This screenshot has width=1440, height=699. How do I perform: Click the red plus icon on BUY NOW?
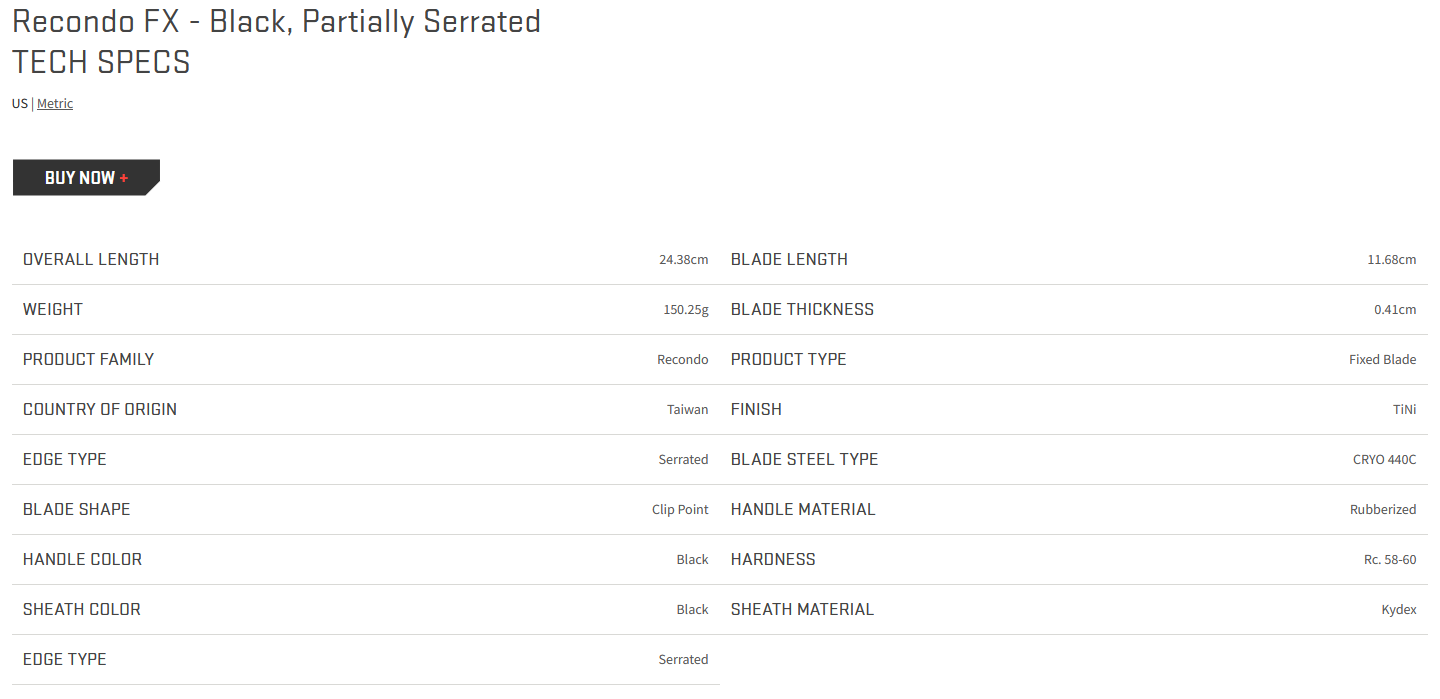coord(124,178)
